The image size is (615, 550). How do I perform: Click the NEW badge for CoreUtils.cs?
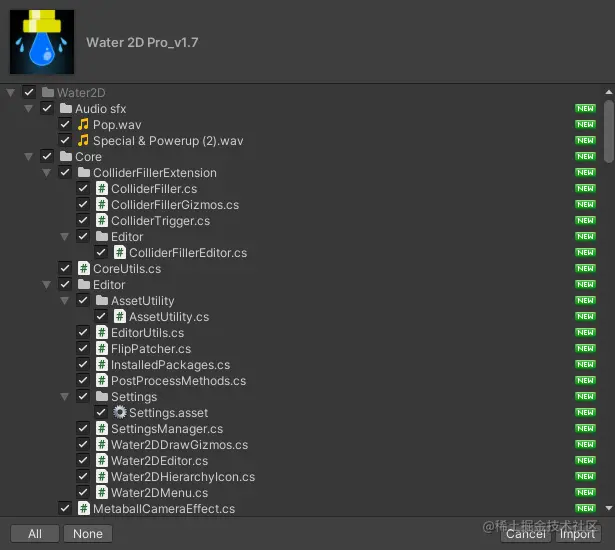pyautogui.click(x=585, y=269)
